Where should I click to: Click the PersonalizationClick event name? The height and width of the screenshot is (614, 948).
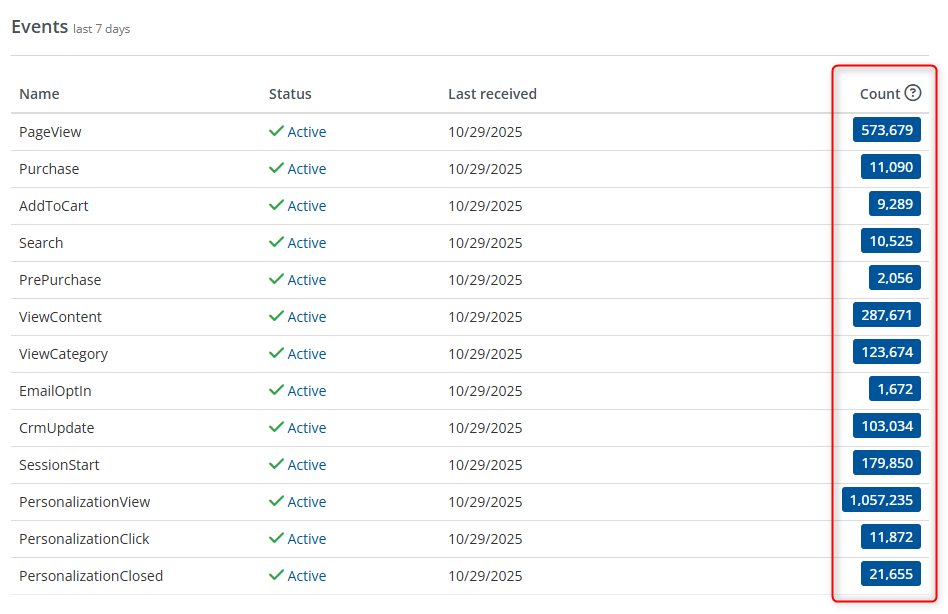point(84,539)
